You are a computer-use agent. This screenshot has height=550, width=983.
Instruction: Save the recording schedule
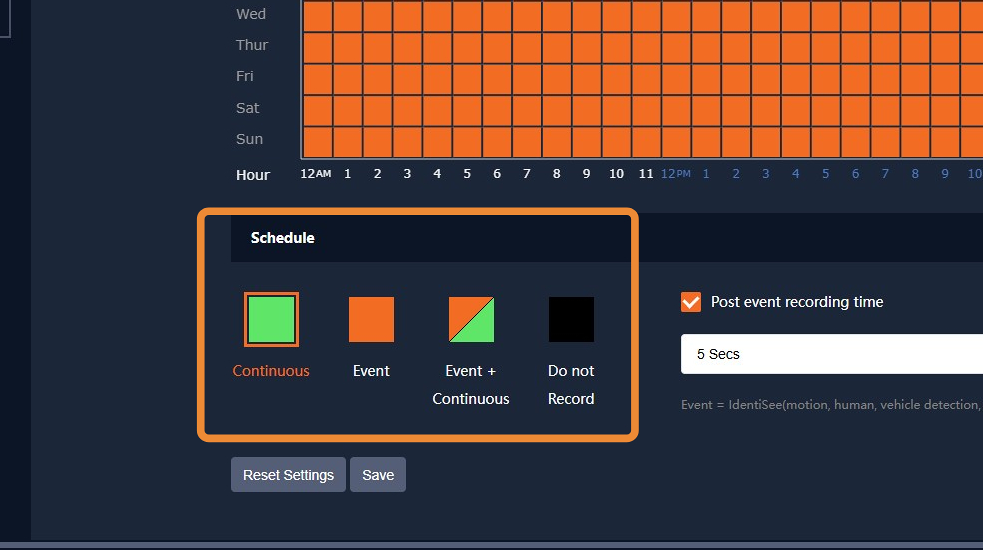378,475
